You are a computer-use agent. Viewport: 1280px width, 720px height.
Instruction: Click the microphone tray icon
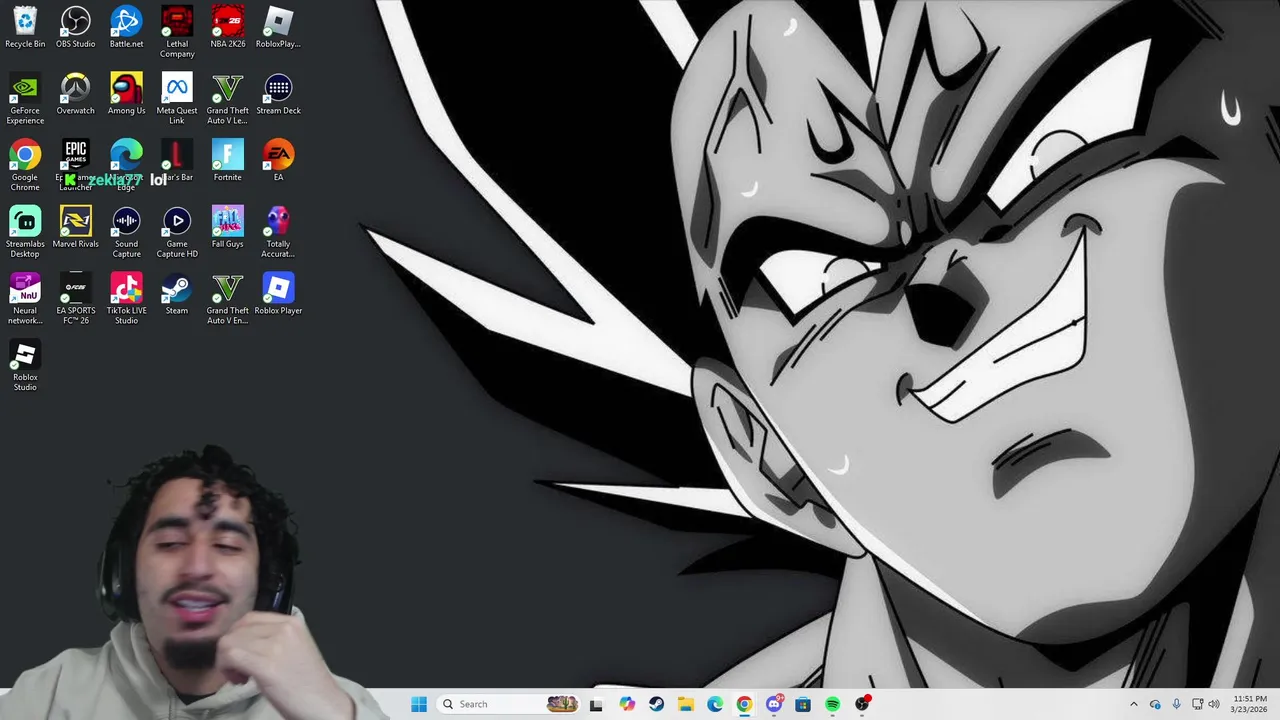click(x=1177, y=704)
